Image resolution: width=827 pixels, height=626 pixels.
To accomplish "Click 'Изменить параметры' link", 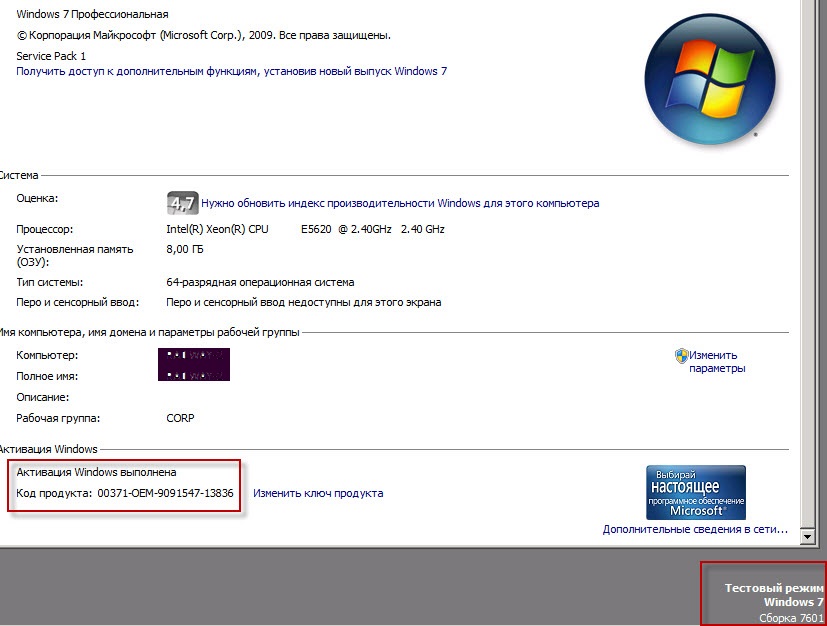I will tap(717, 362).
